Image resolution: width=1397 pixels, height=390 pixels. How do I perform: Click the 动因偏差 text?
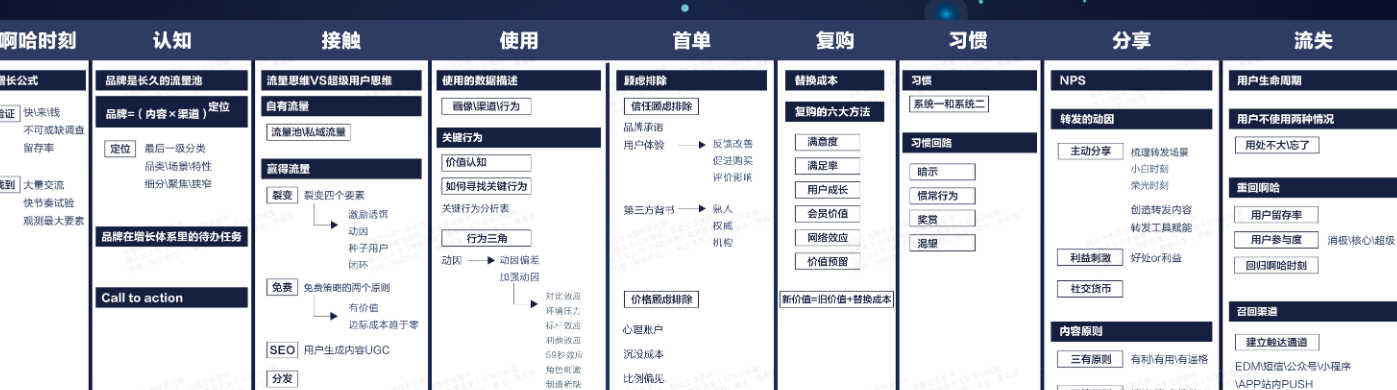519,260
